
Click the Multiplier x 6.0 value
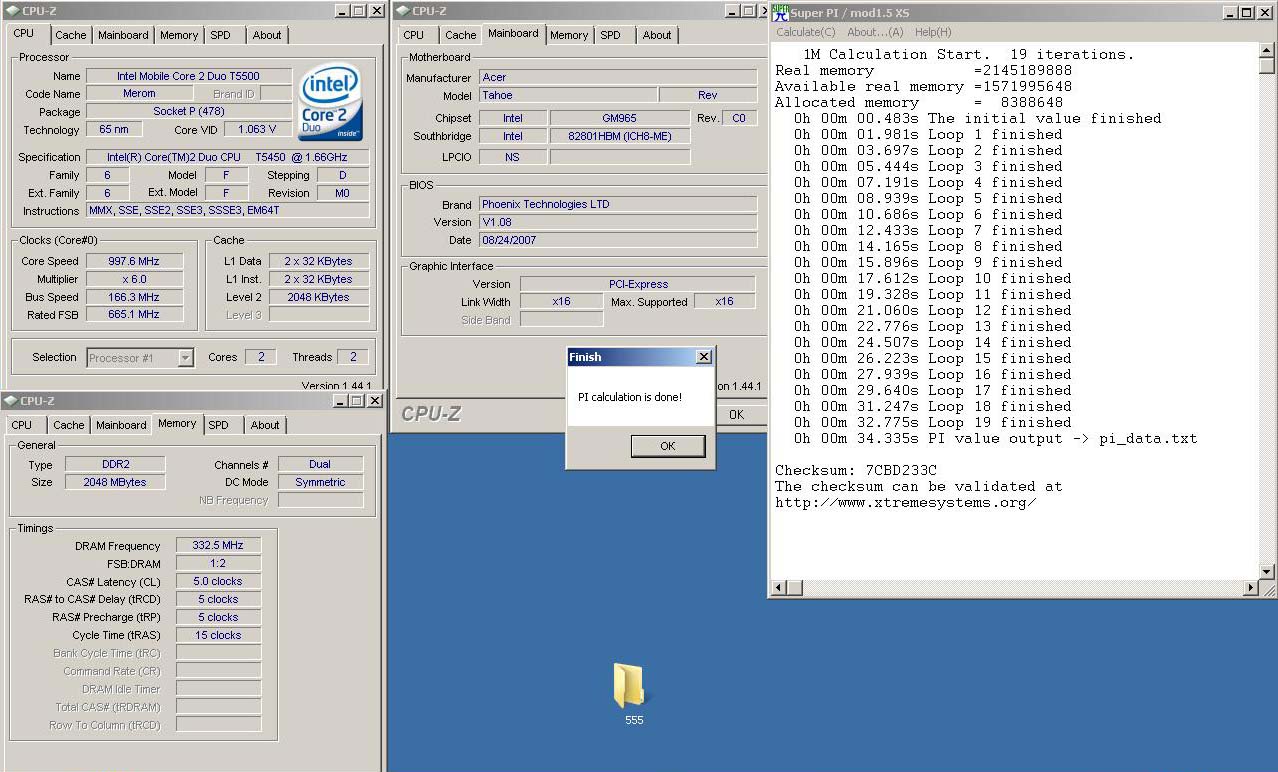coord(134,279)
